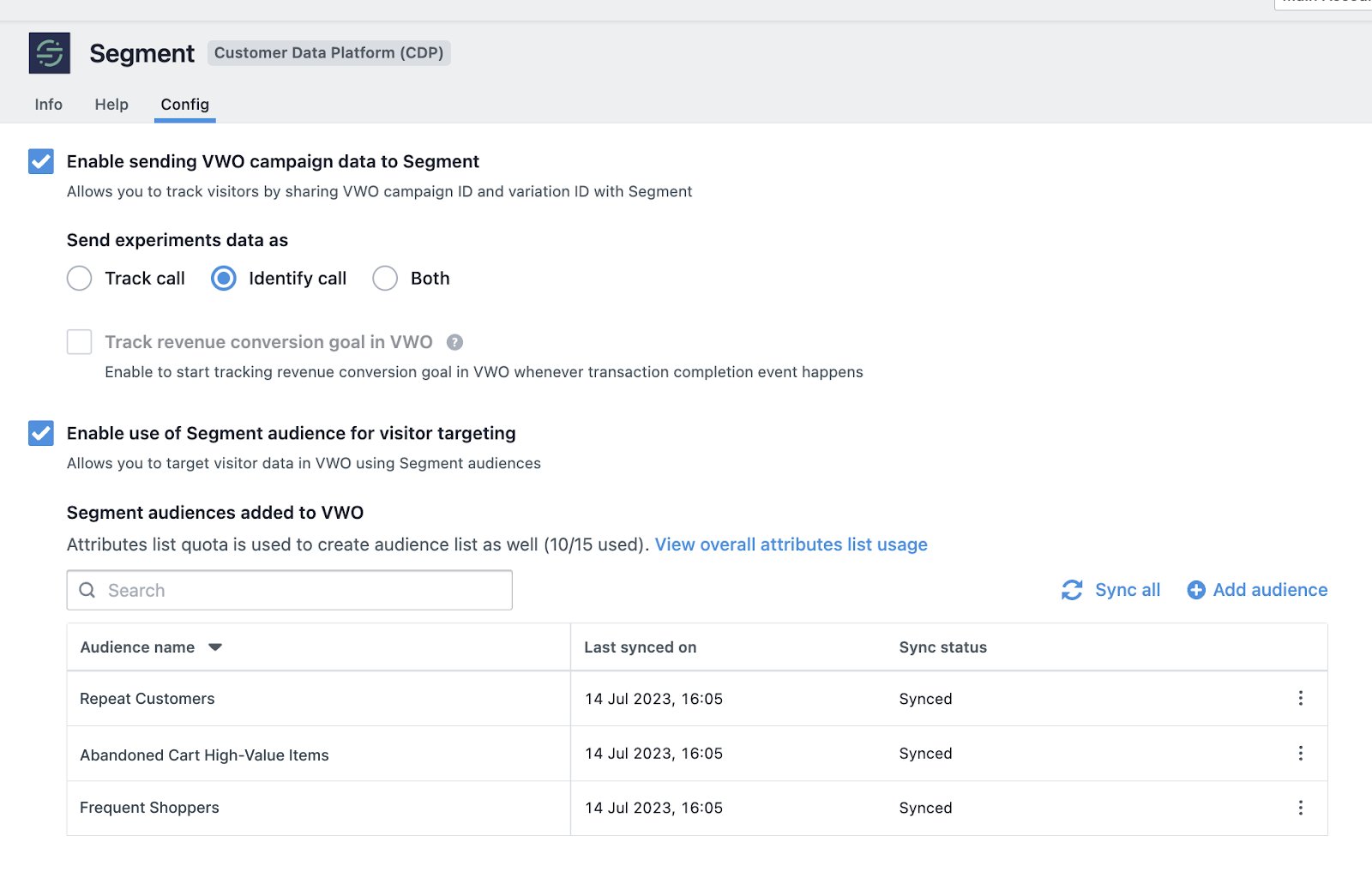Click the Segment logo icon

[50, 53]
